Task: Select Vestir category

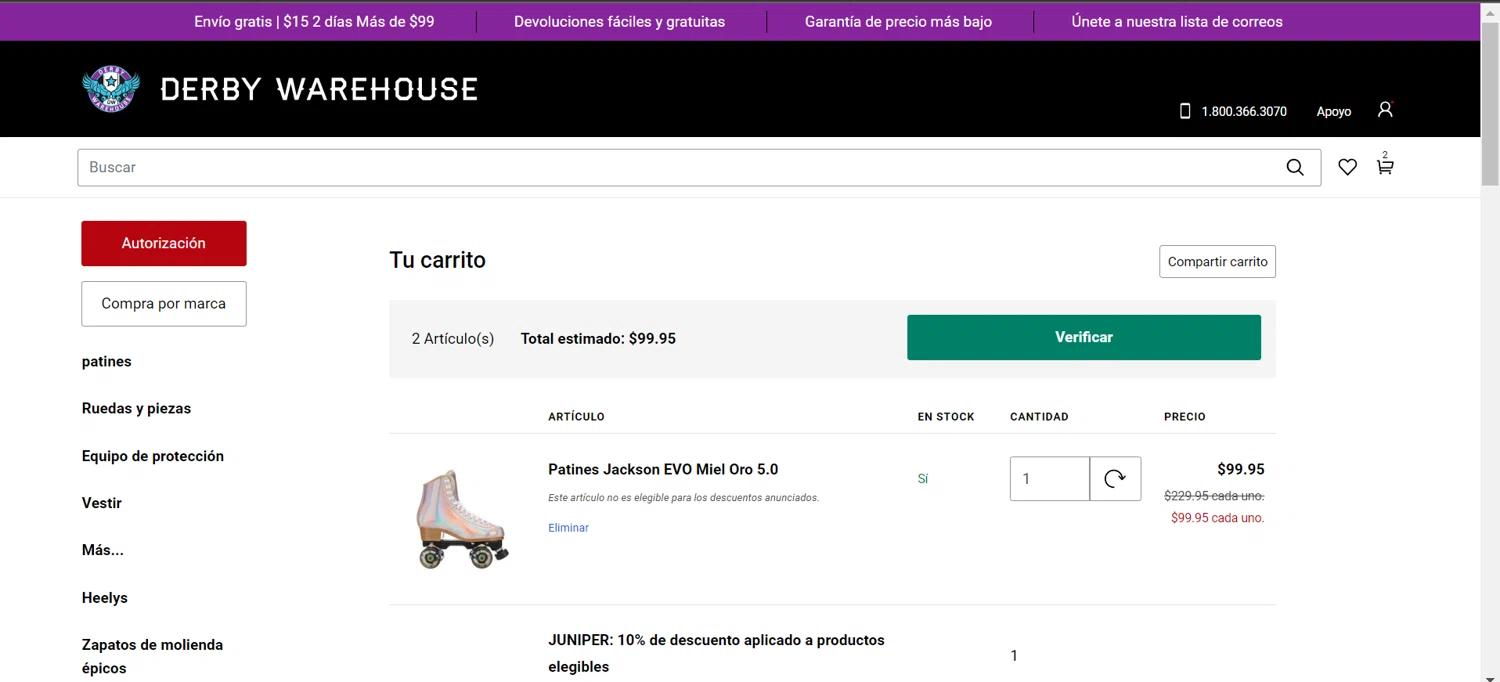Action: click(102, 503)
